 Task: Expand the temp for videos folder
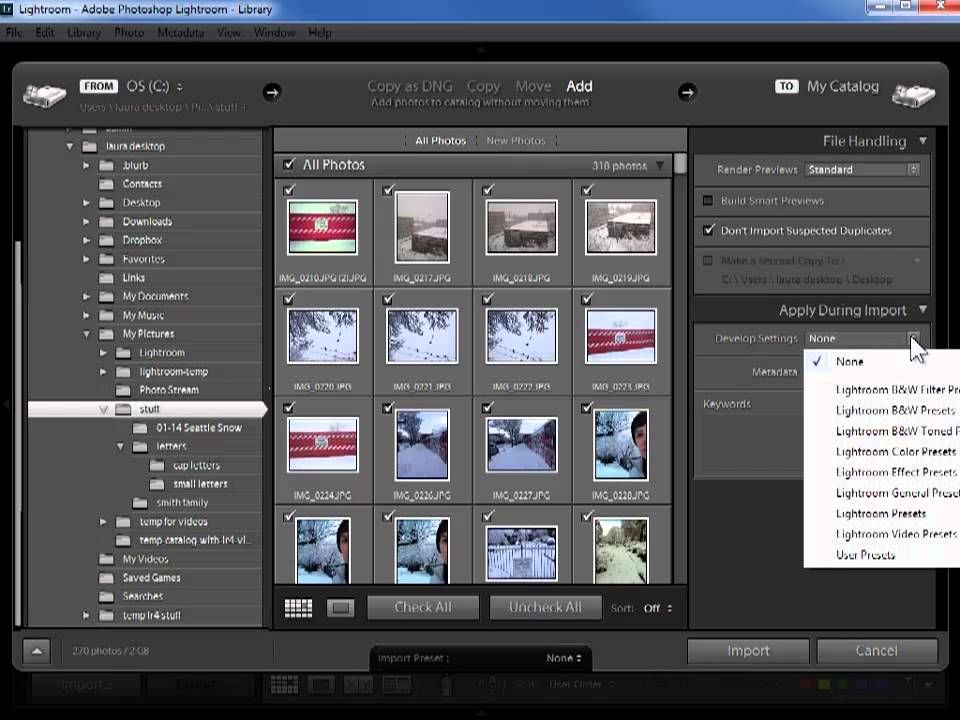pyautogui.click(x=103, y=522)
